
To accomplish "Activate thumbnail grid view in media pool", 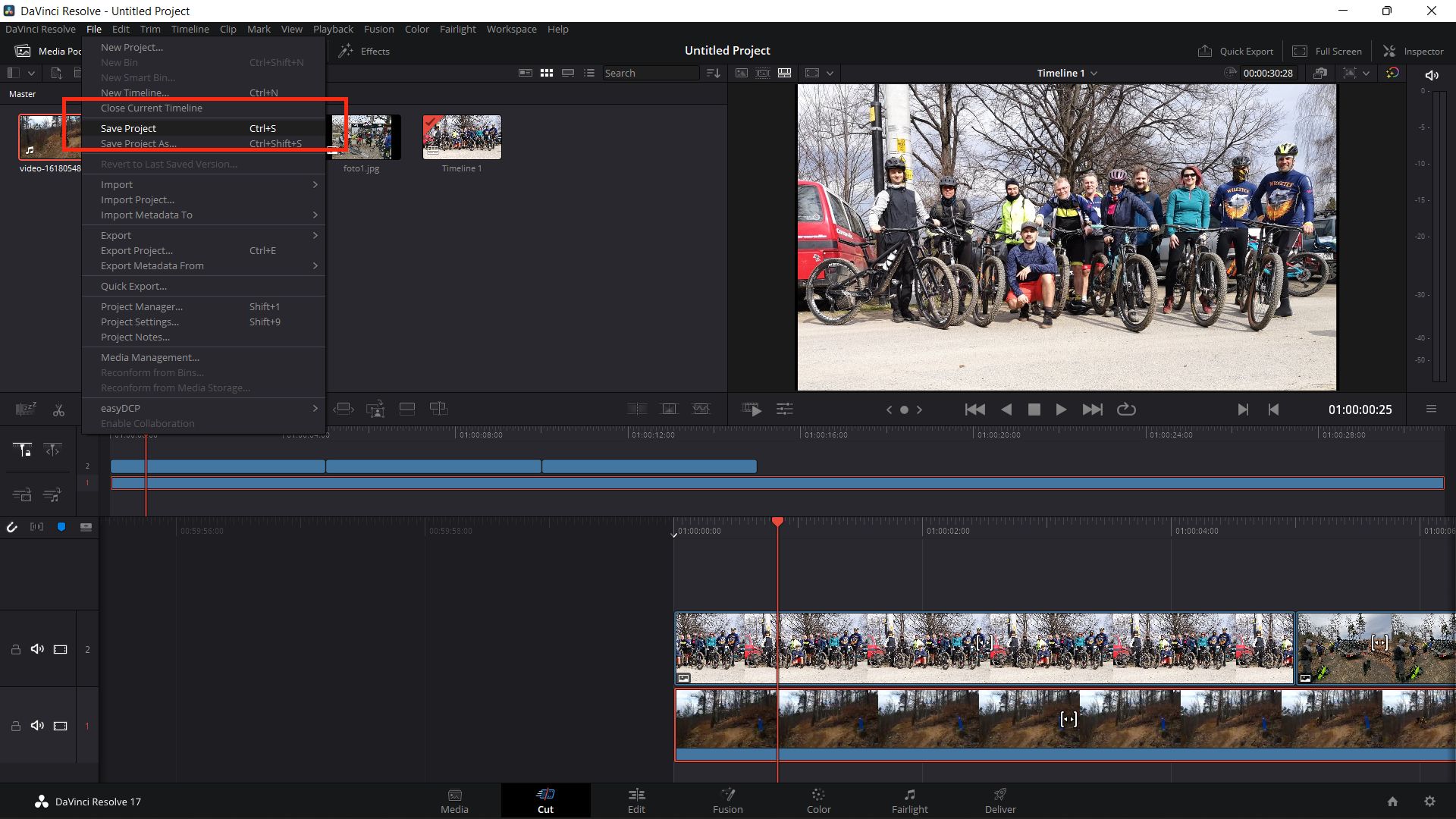I will tap(547, 73).
